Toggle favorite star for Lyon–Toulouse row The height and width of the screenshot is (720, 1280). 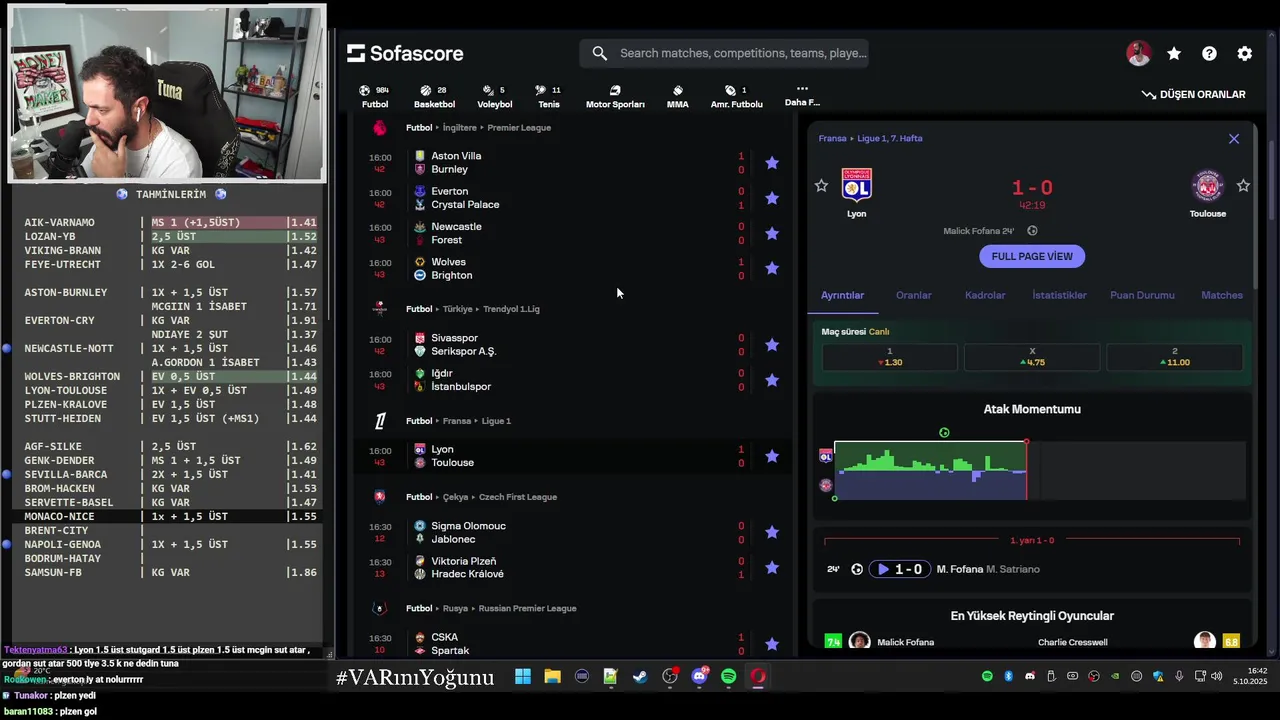(x=772, y=456)
